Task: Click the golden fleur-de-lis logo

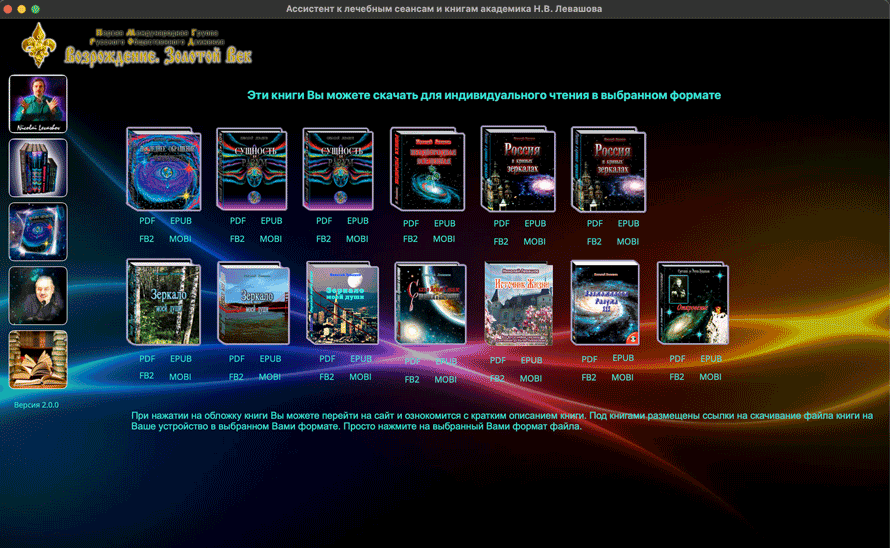Action: tap(38, 45)
